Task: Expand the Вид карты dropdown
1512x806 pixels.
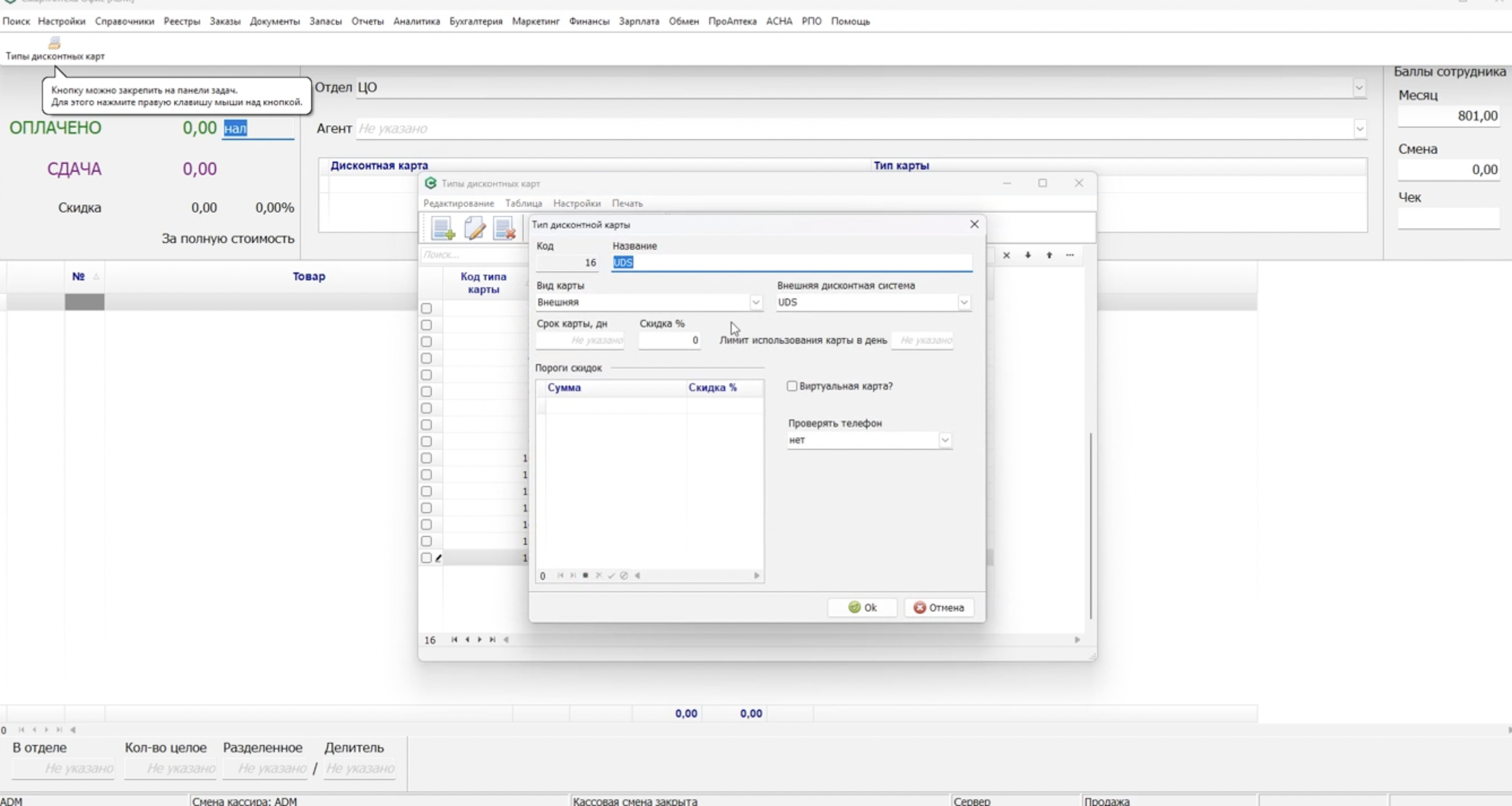Action: click(x=756, y=302)
